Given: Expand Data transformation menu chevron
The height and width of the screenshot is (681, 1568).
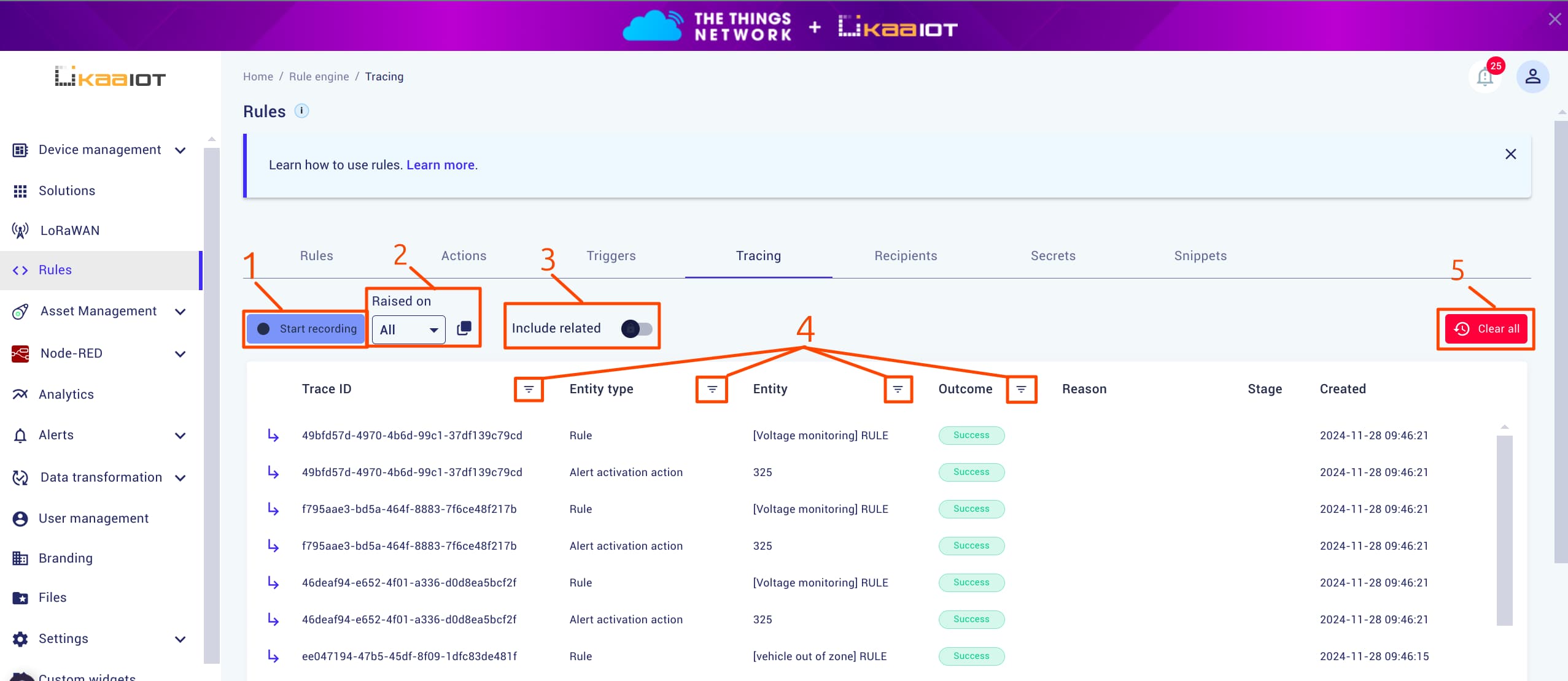Looking at the screenshot, I should (180, 478).
